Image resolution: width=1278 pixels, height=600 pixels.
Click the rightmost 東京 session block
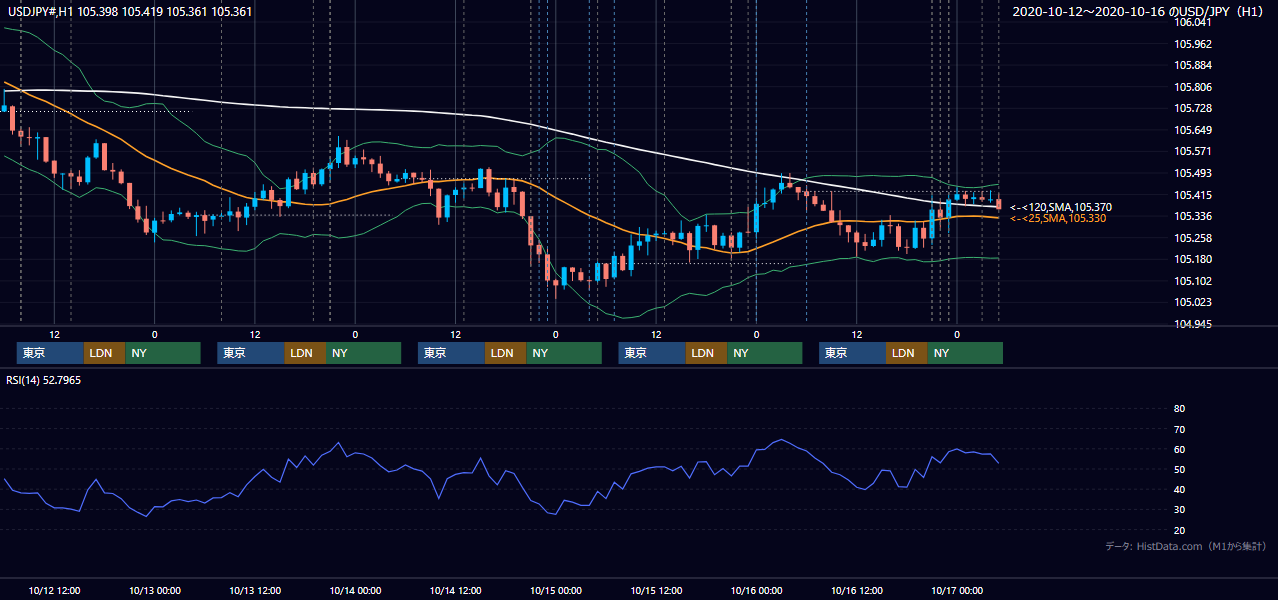click(x=852, y=353)
